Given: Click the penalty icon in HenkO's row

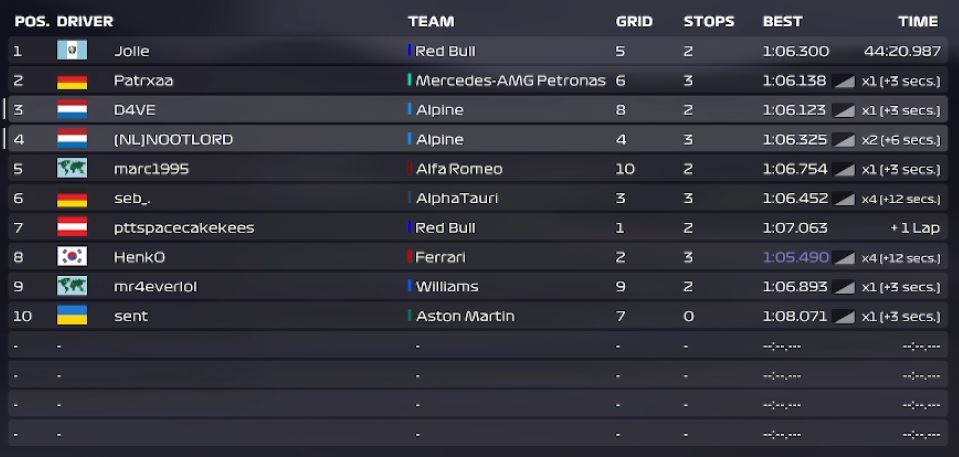Looking at the screenshot, I should pos(843,258).
